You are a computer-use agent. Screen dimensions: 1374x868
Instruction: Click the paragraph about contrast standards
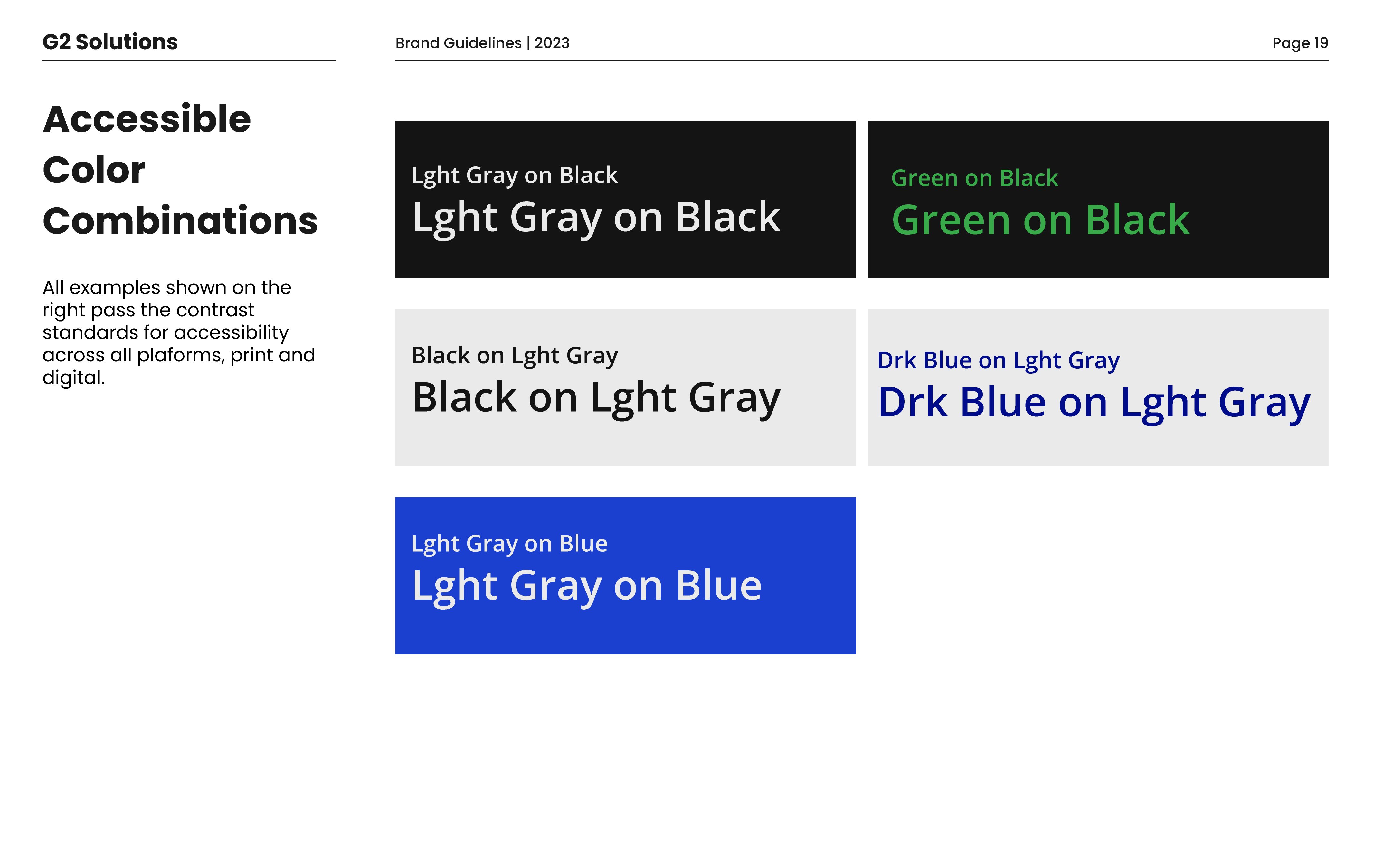[178, 332]
